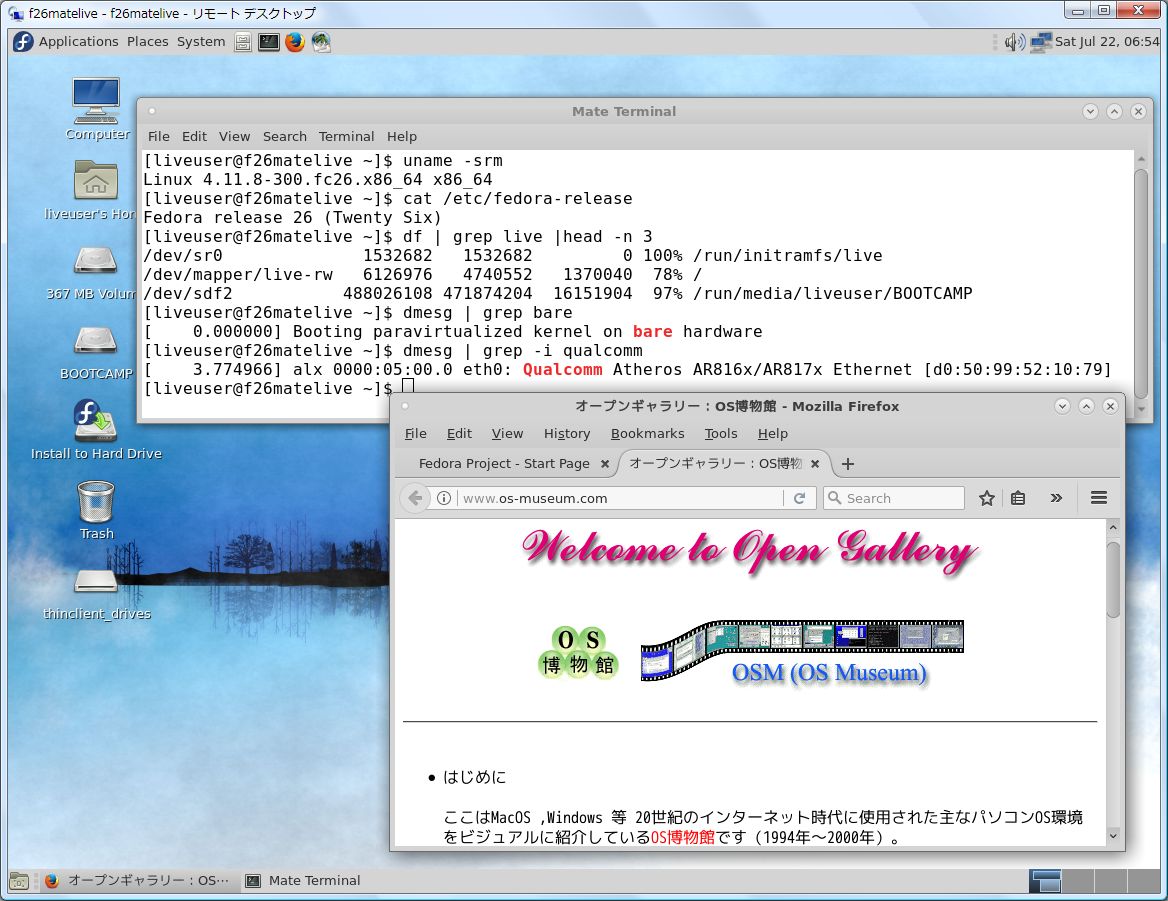This screenshot has height=901, width=1168.
Task: Open the Applications menu in top panel
Action: tap(78, 42)
